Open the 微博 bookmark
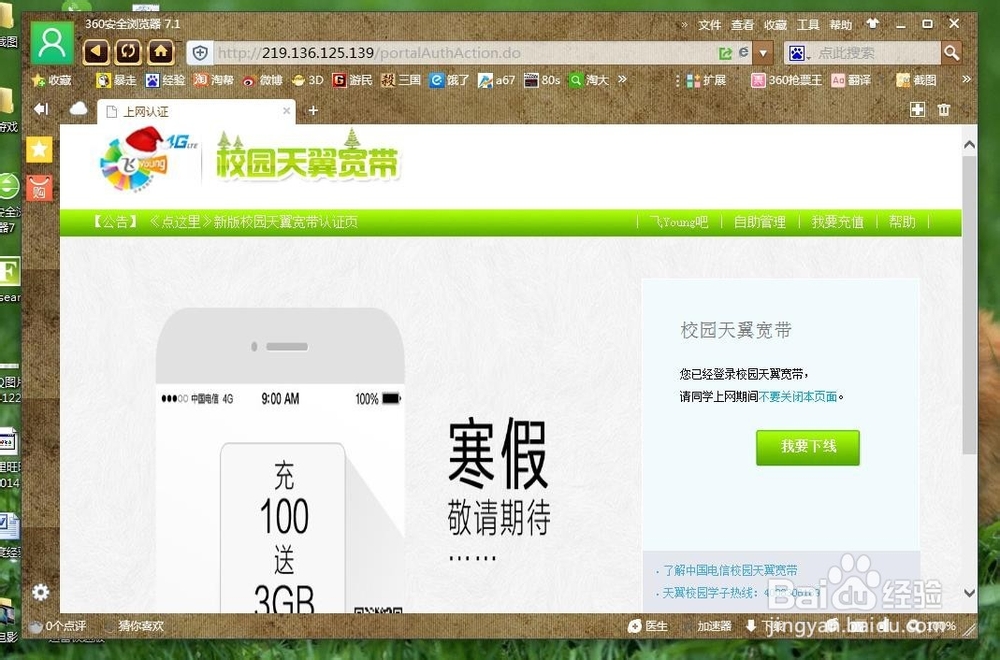Image resolution: width=1000 pixels, height=660 pixels. point(262,80)
